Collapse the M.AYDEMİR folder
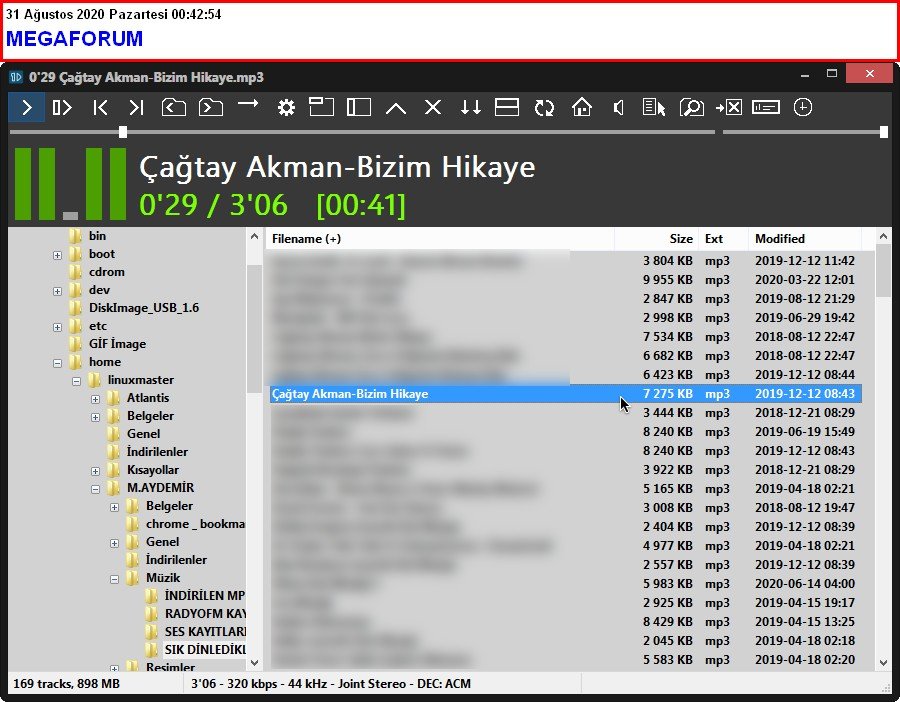900x702 pixels. 95,489
